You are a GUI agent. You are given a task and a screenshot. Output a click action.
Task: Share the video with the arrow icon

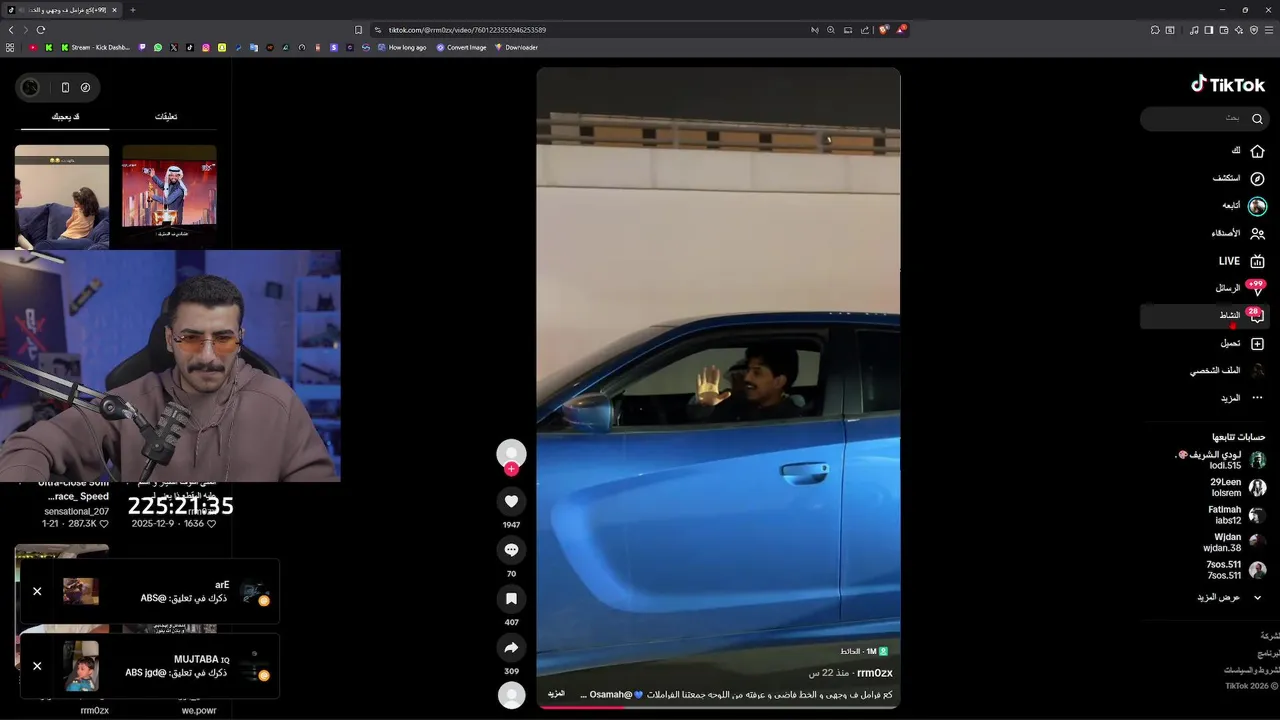(511, 647)
